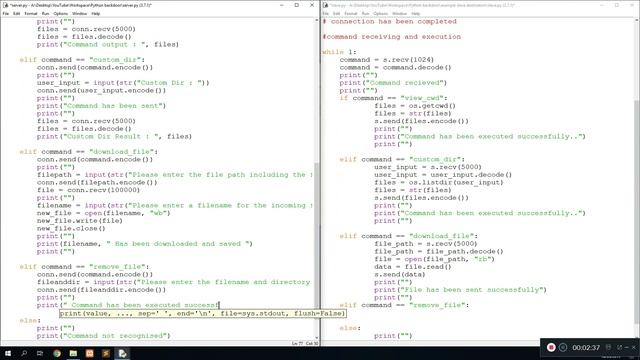Click the Col status indicator in server.py

[x=312, y=344]
